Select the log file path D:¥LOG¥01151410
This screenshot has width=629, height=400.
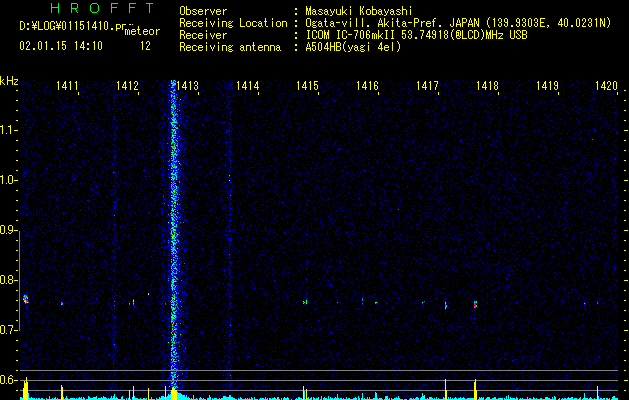(x=73, y=26)
